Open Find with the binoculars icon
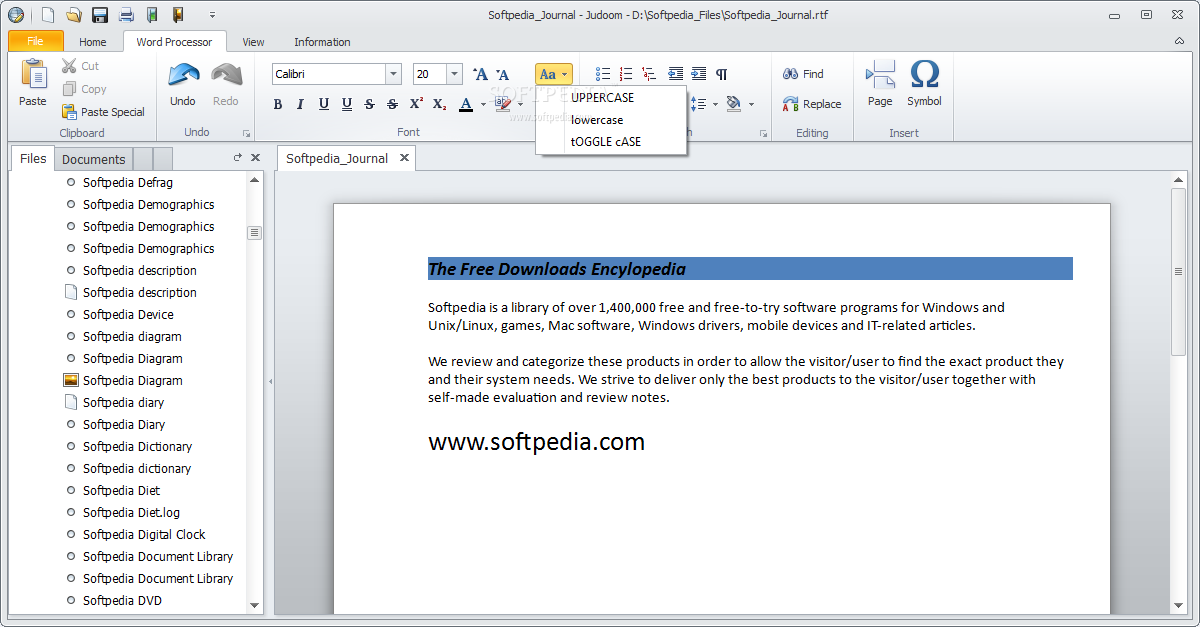The width and height of the screenshot is (1200, 627). tap(803, 74)
